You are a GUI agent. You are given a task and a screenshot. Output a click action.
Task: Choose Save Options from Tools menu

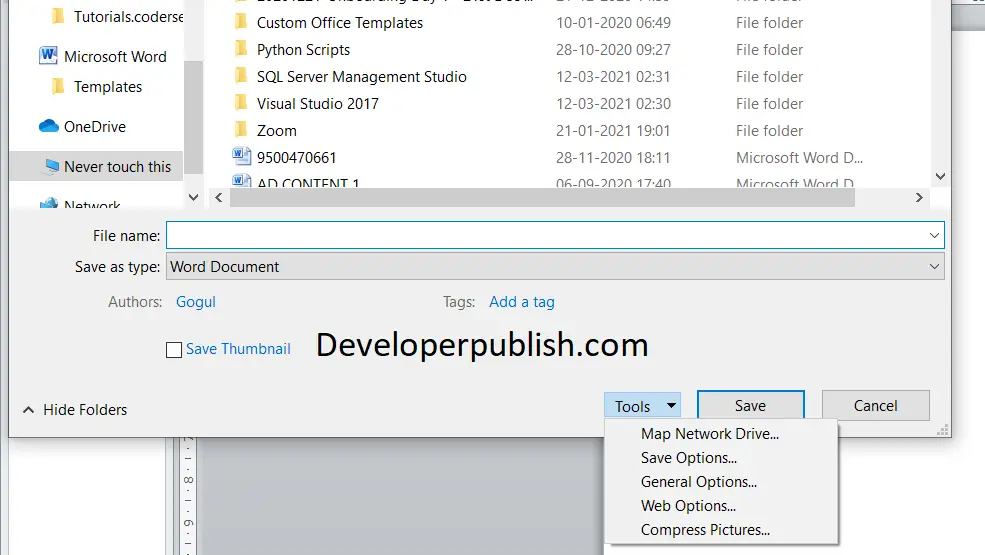coord(688,458)
